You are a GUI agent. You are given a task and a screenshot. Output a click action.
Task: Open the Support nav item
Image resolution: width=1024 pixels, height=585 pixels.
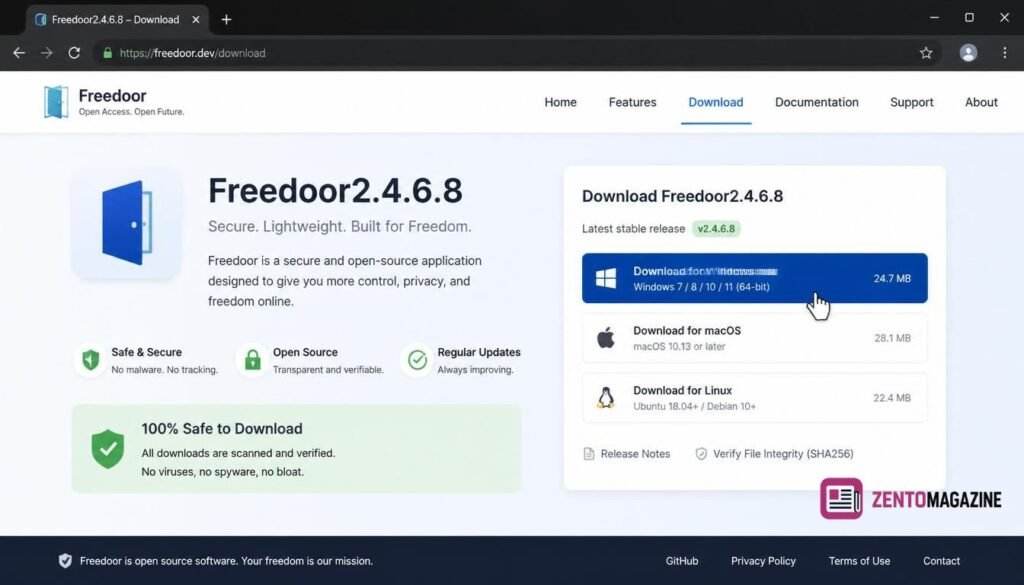912,103
